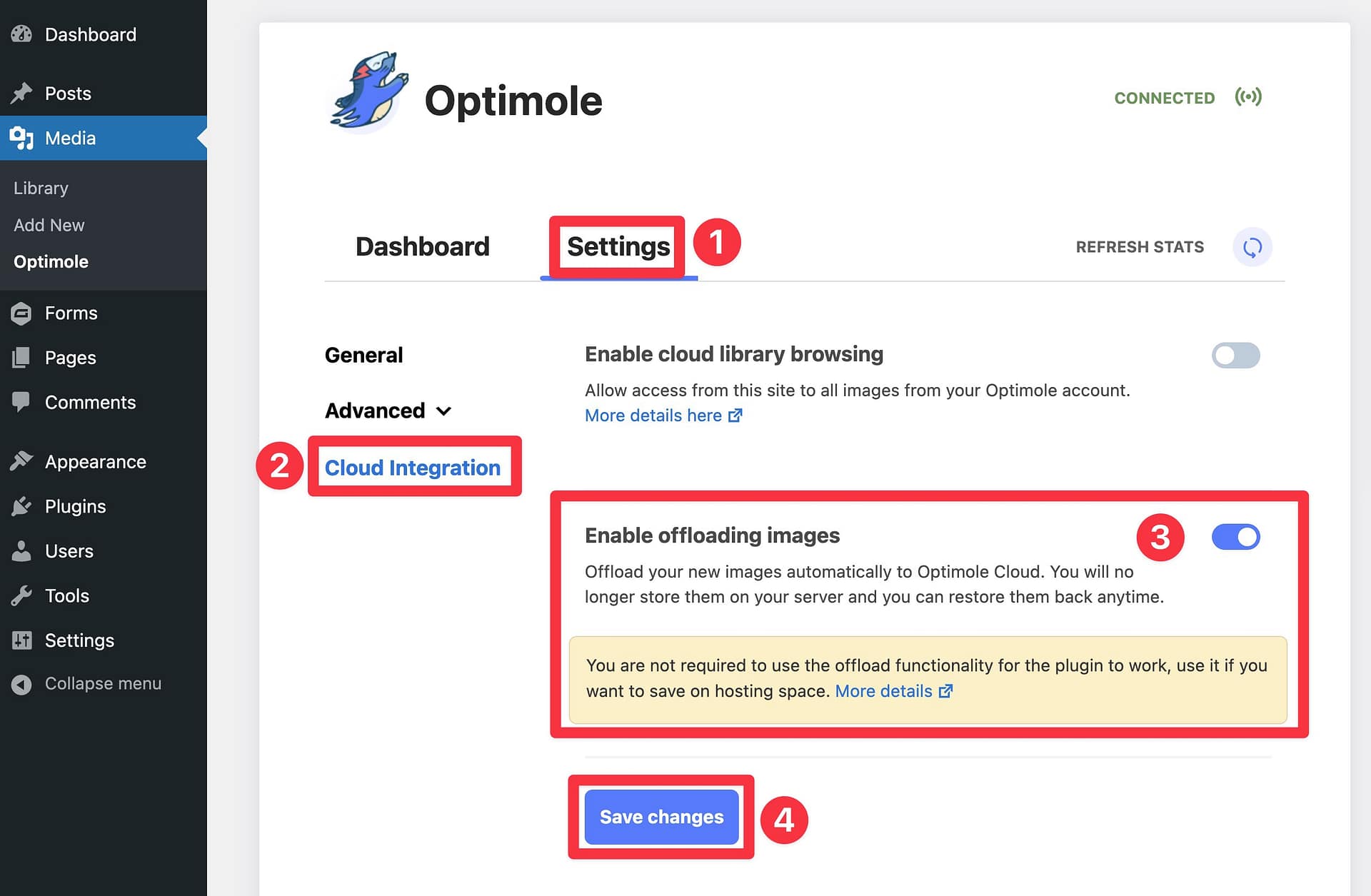
Task: Switch to the Dashboard tab
Action: [x=422, y=246]
